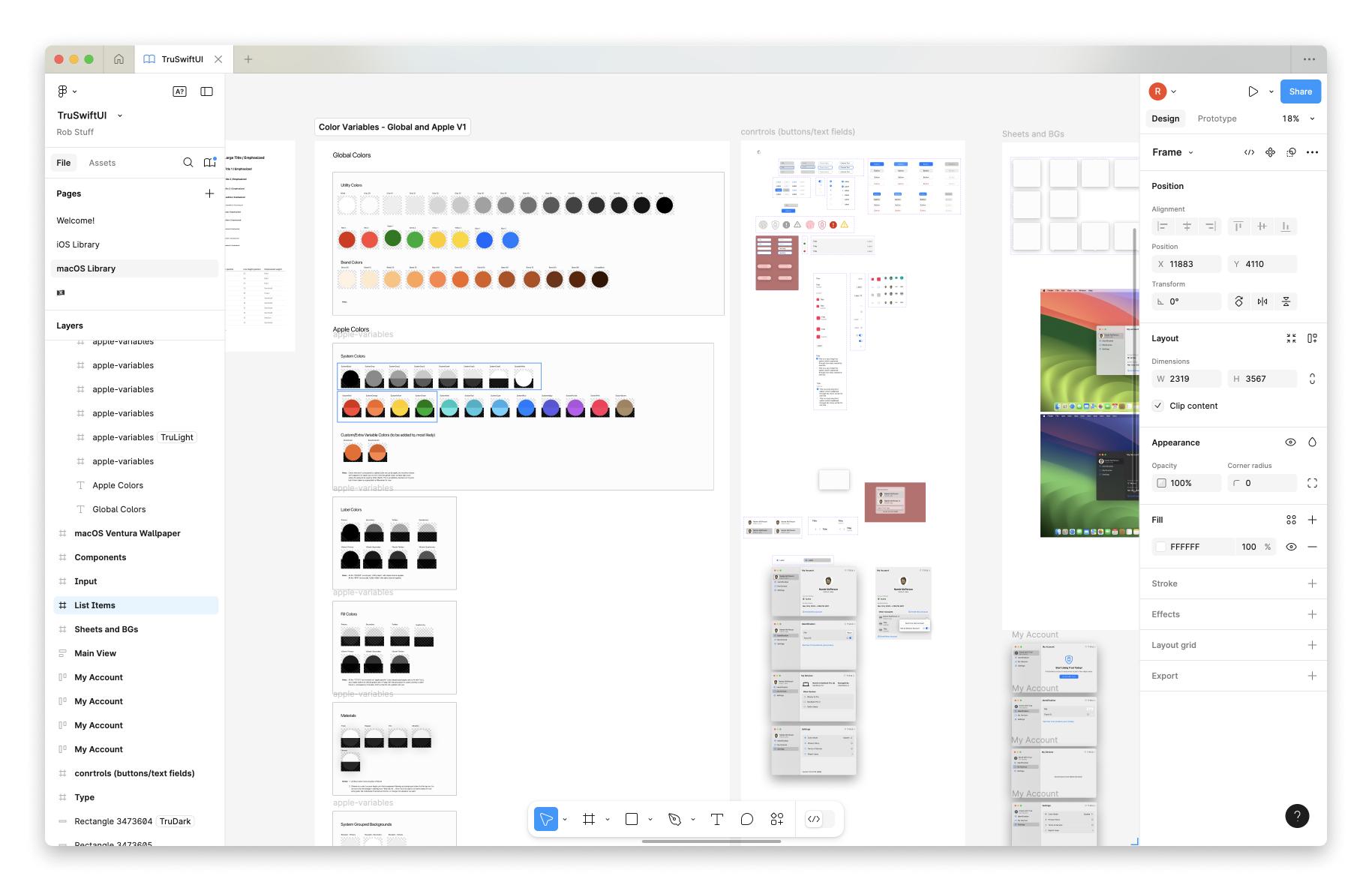Select the Pen tool
1372x891 pixels.
[x=674, y=819]
